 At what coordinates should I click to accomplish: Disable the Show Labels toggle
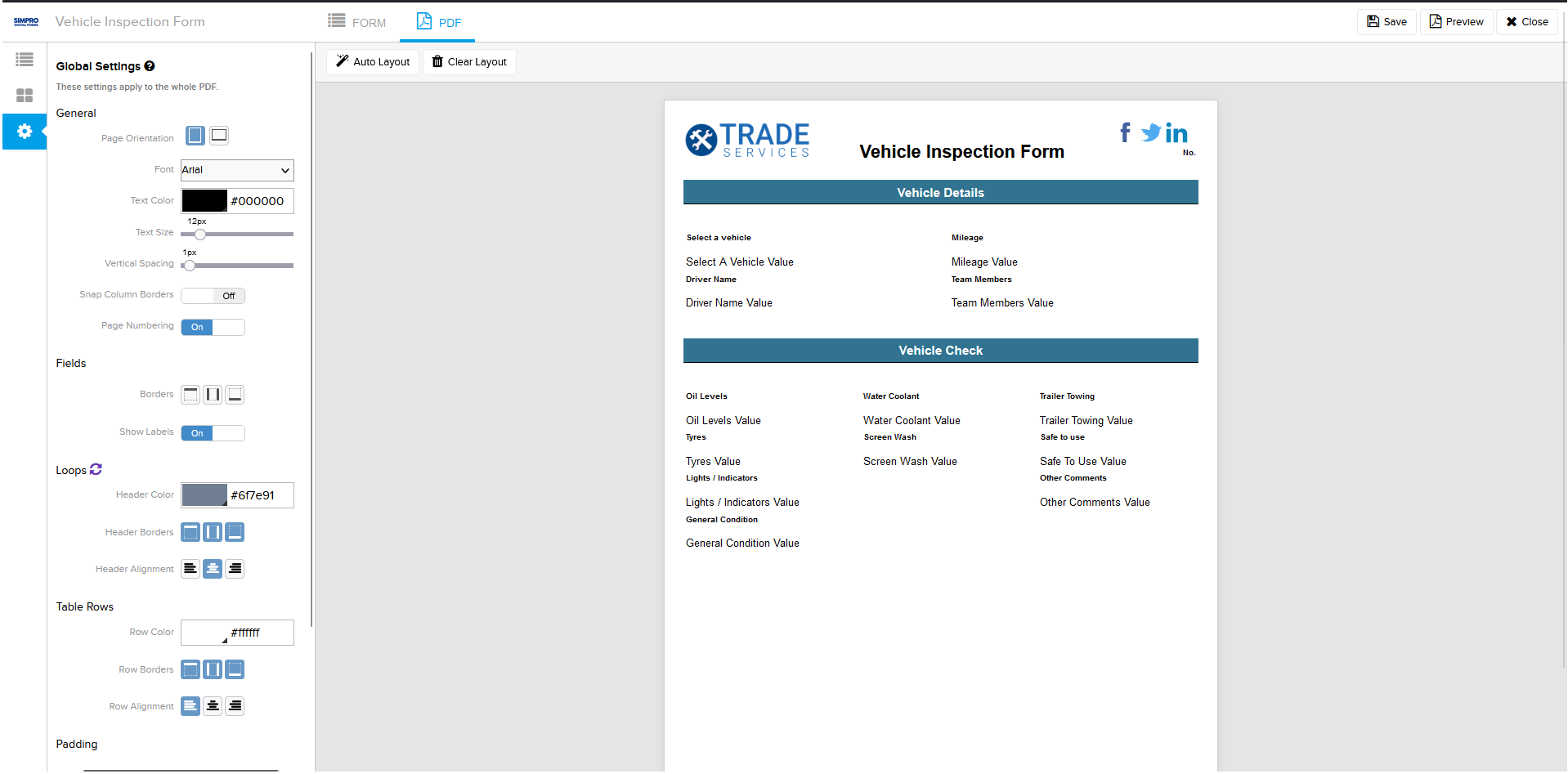point(213,433)
